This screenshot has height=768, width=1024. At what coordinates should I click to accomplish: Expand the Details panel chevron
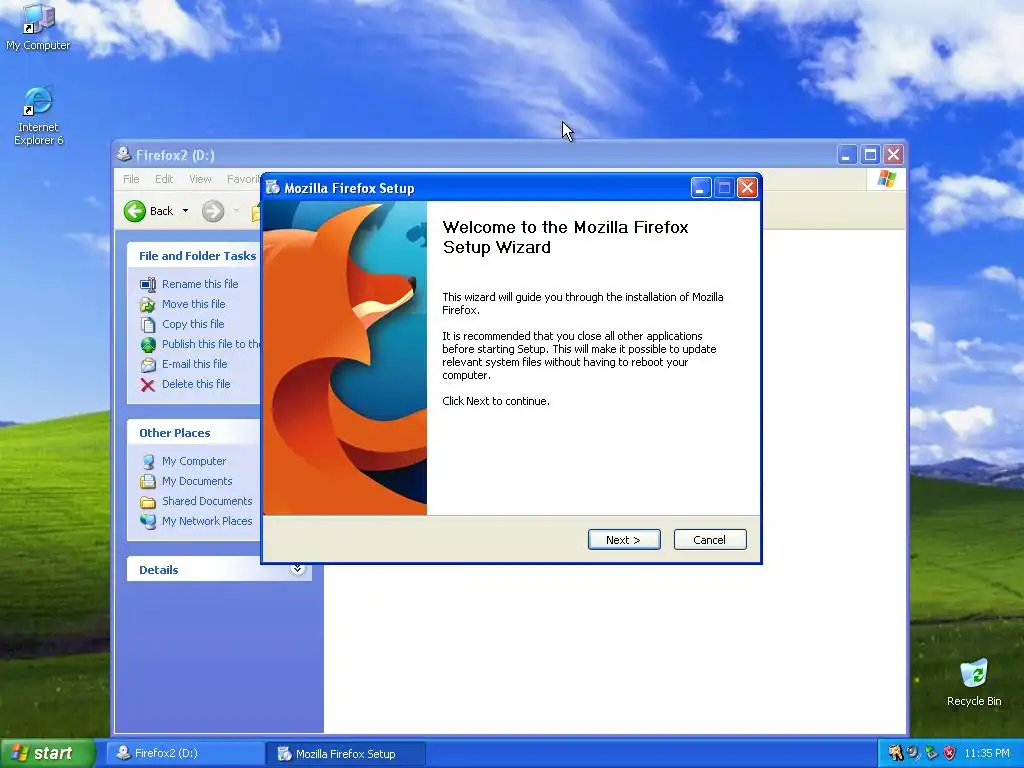tap(297, 569)
